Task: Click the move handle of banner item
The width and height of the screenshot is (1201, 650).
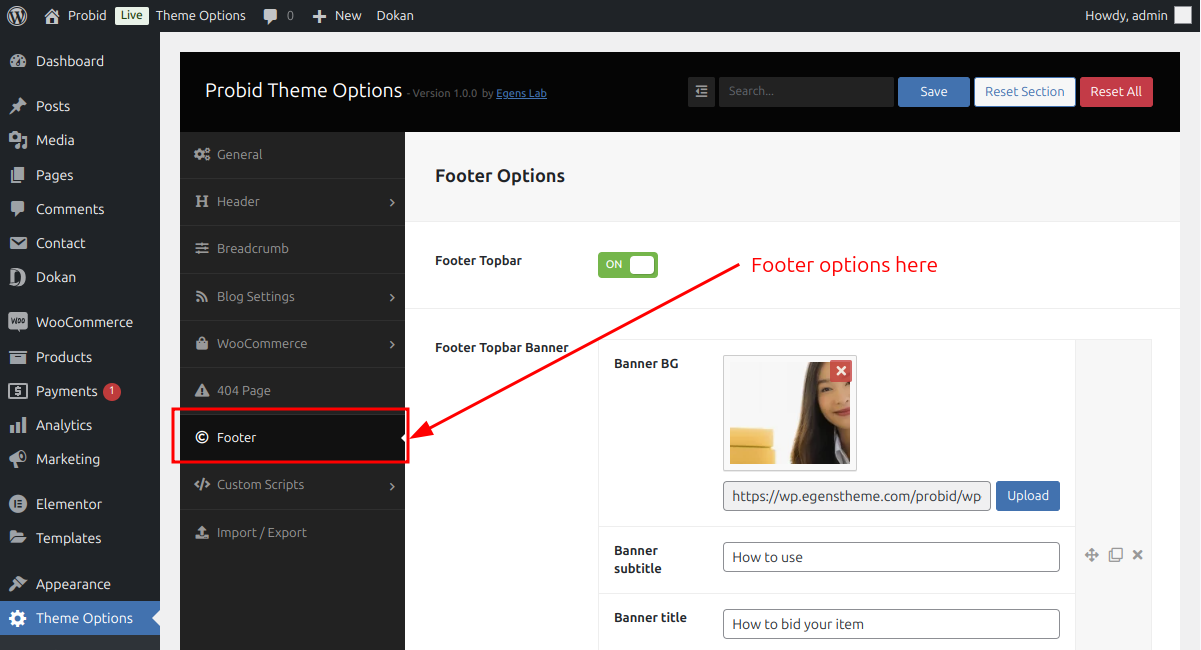Action: click(x=1092, y=555)
